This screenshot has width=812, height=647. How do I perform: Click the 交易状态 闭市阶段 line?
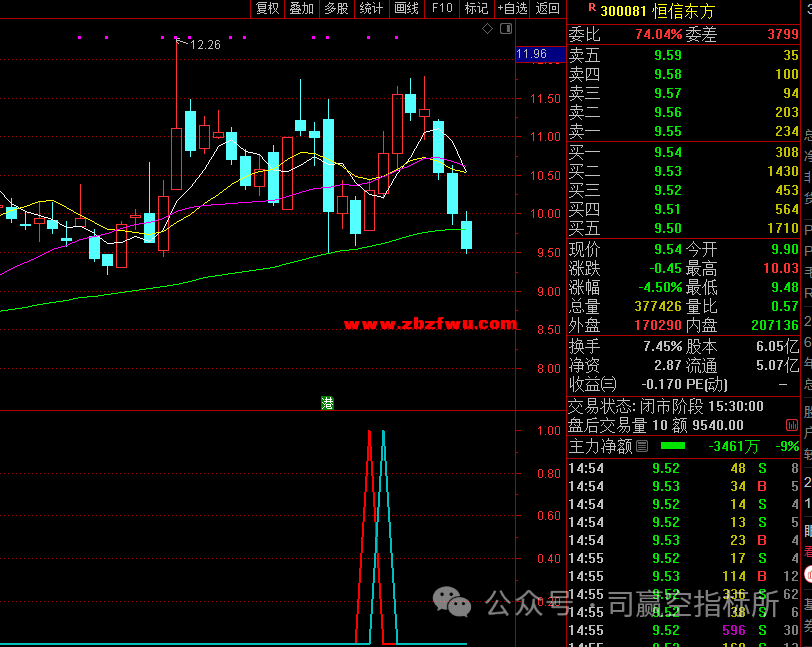[x=666, y=406]
